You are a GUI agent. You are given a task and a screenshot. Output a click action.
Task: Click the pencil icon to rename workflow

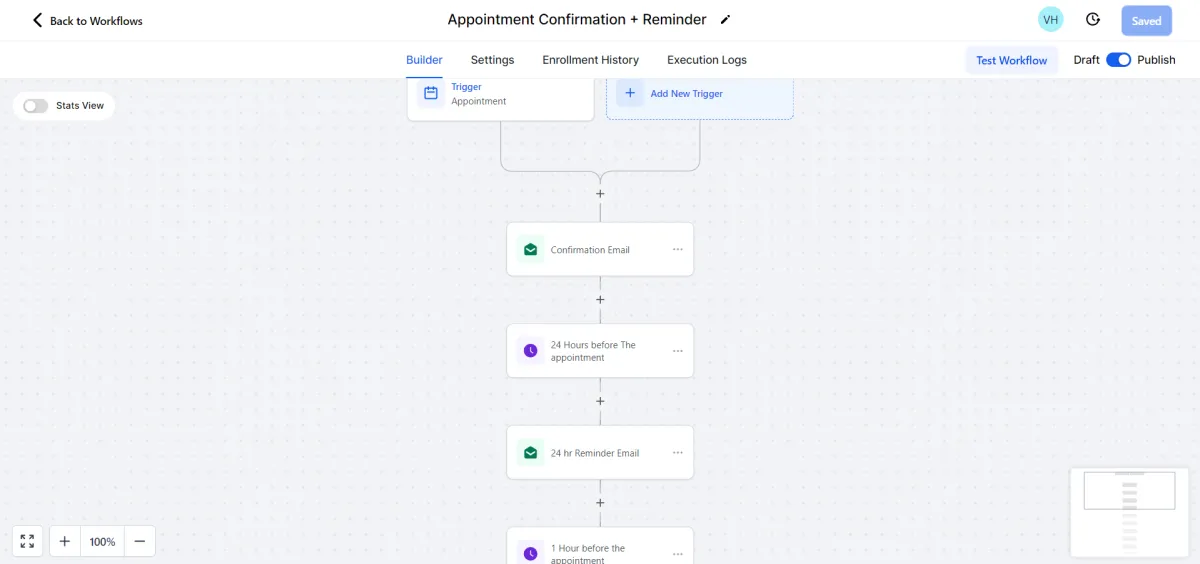726,20
